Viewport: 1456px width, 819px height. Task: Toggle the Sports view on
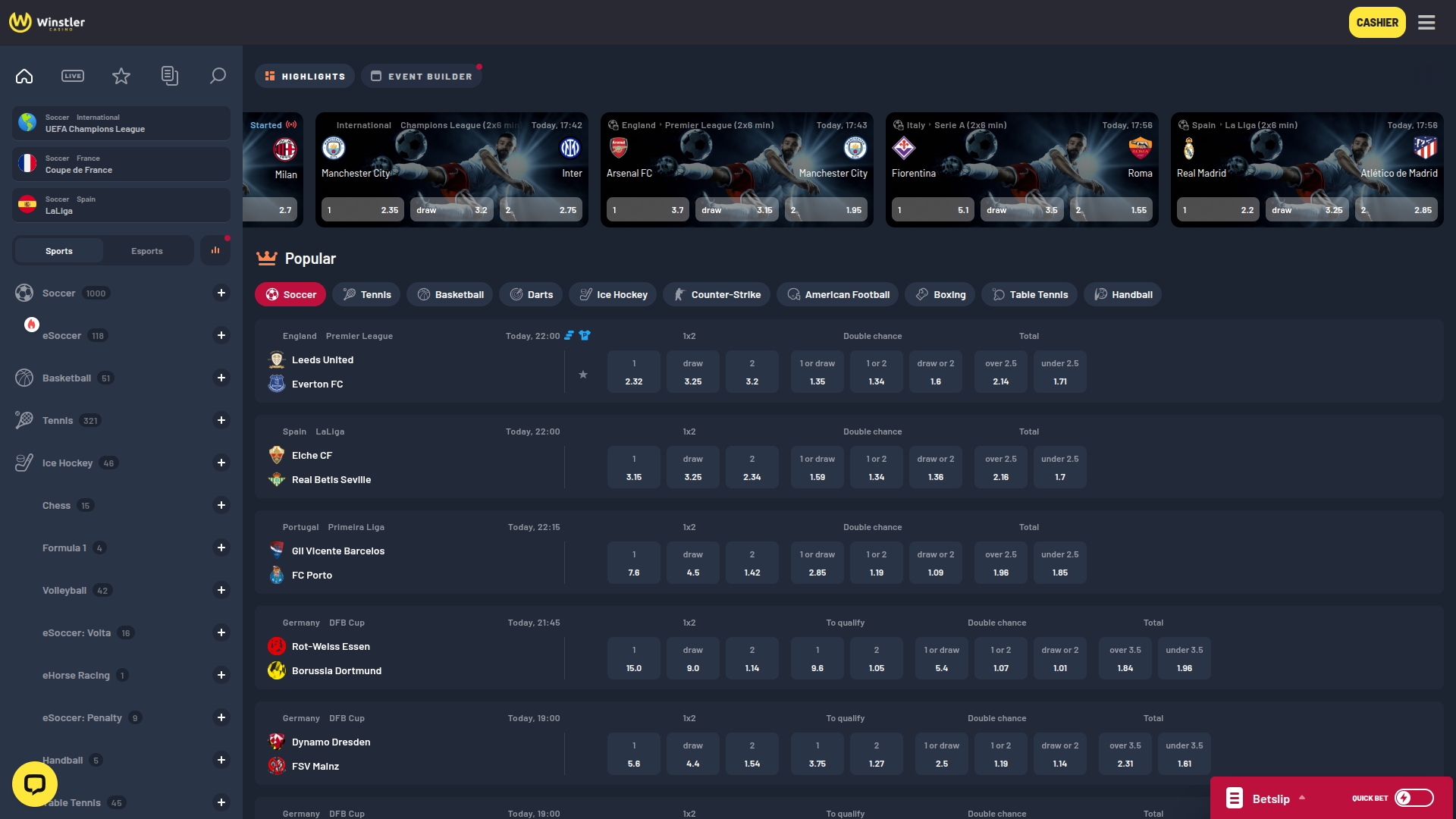pos(58,250)
